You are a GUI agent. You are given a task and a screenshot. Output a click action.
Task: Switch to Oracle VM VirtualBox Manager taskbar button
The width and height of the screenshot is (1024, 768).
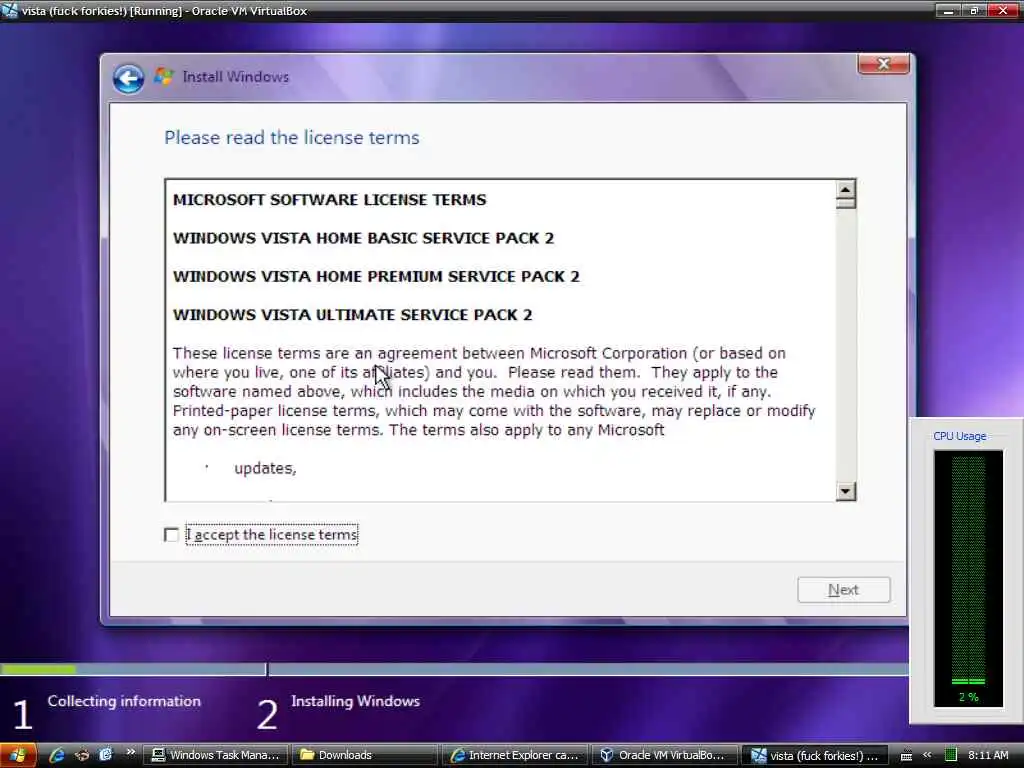pos(665,755)
